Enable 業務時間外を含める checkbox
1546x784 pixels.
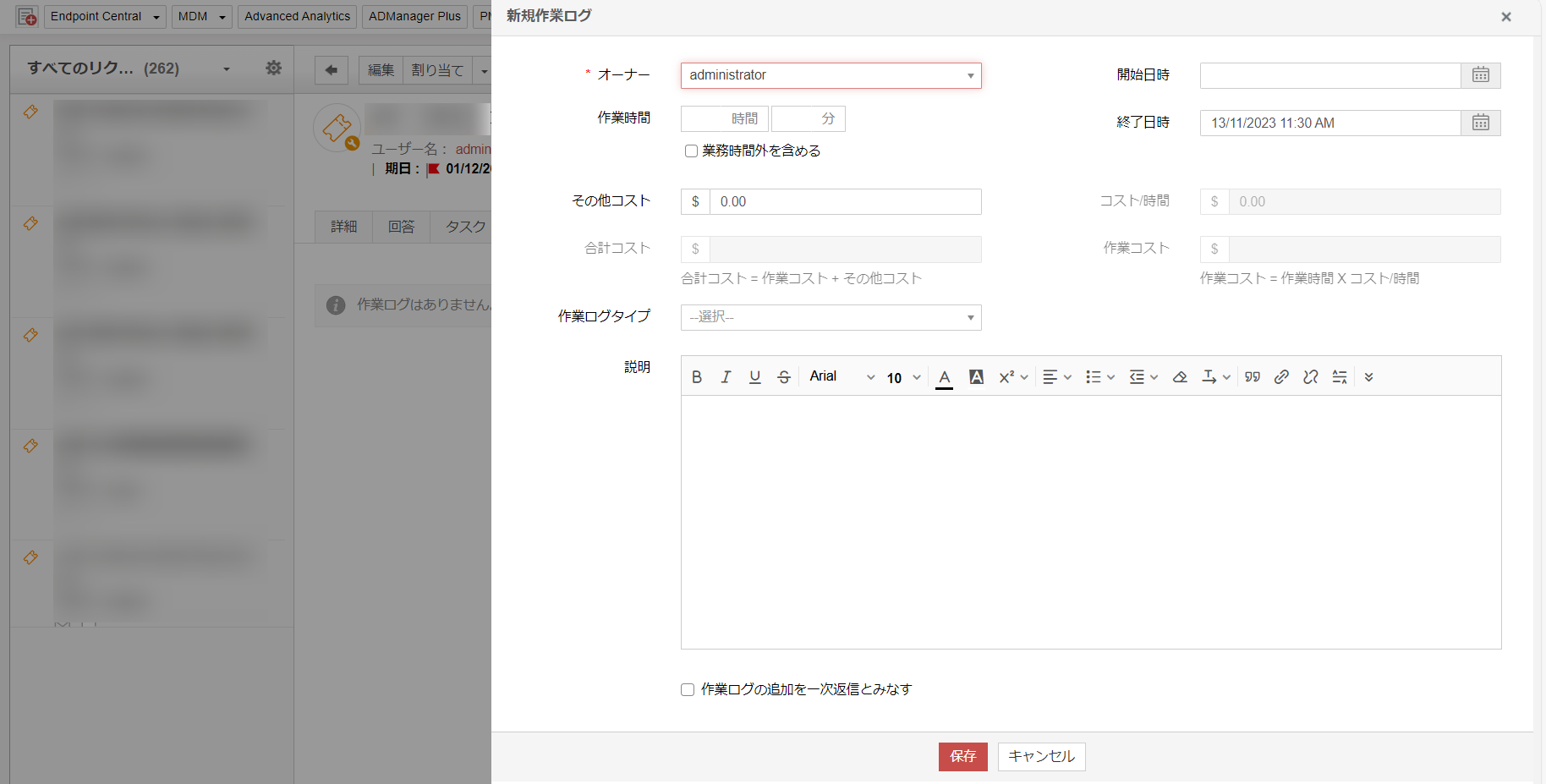[691, 151]
